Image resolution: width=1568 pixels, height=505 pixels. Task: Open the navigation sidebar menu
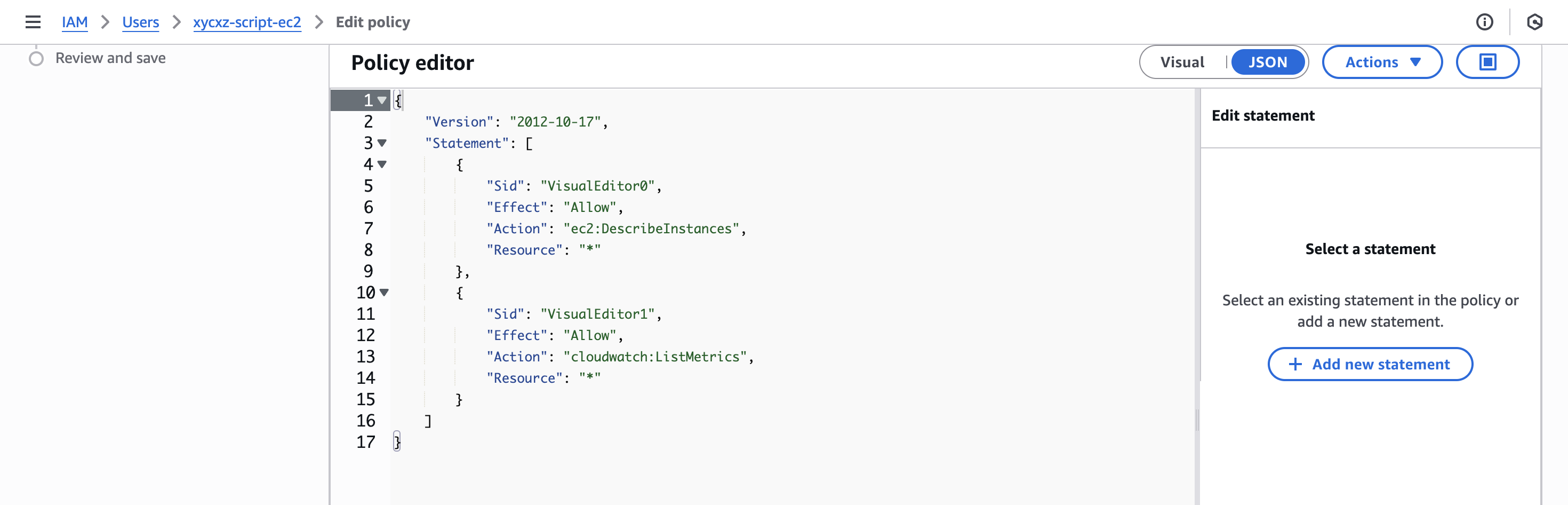(x=32, y=22)
